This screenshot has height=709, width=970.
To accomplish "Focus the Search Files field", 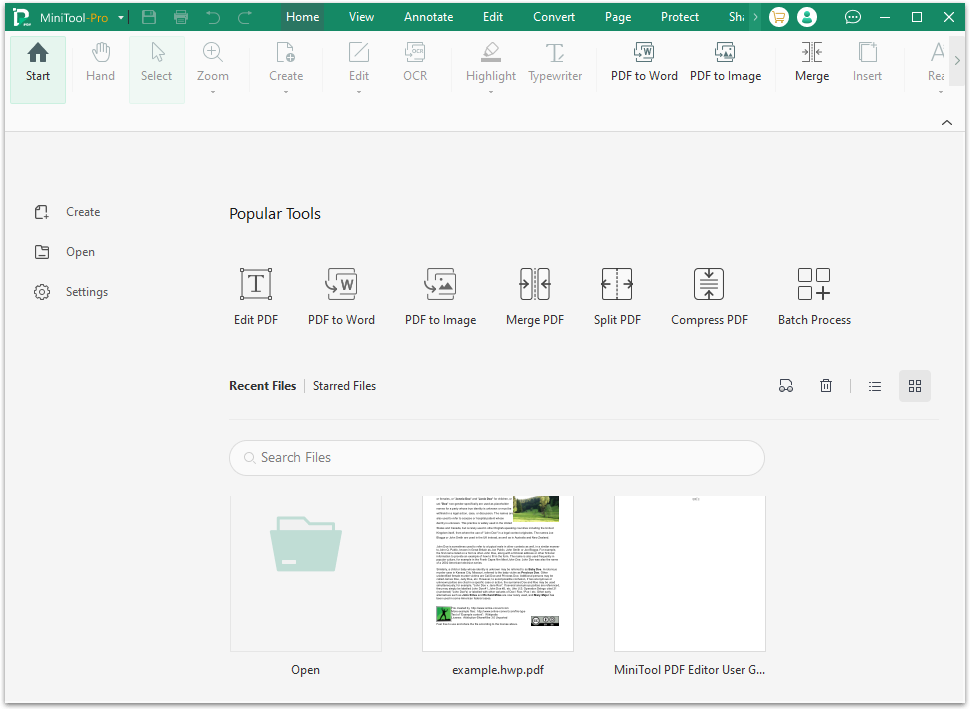I will coord(497,458).
